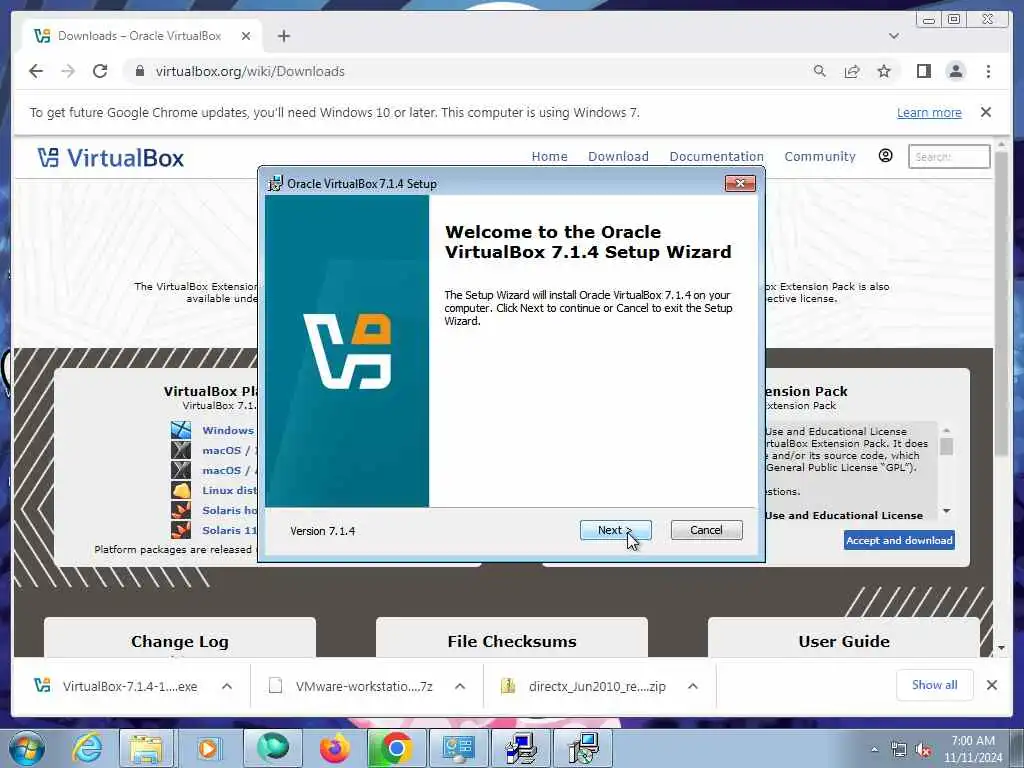Launch Internet Explorer from the taskbar

click(87, 748)
